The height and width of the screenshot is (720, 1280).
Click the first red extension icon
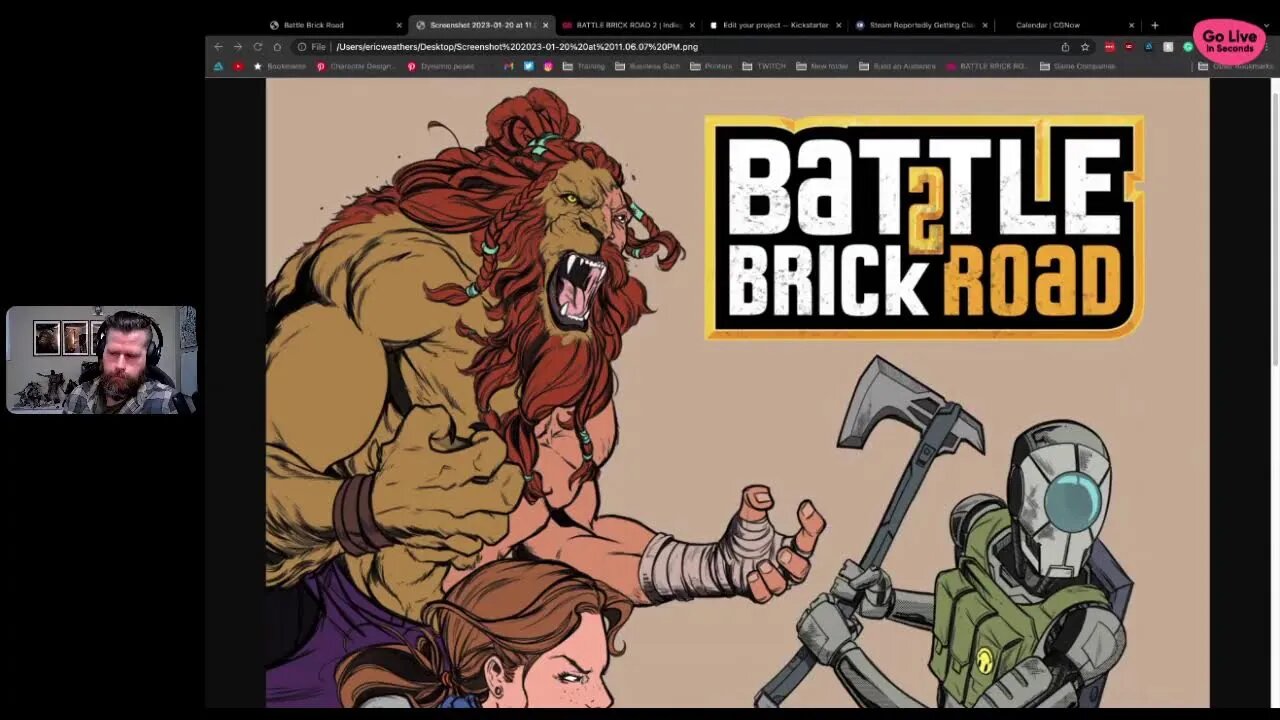coord(1109,47)
